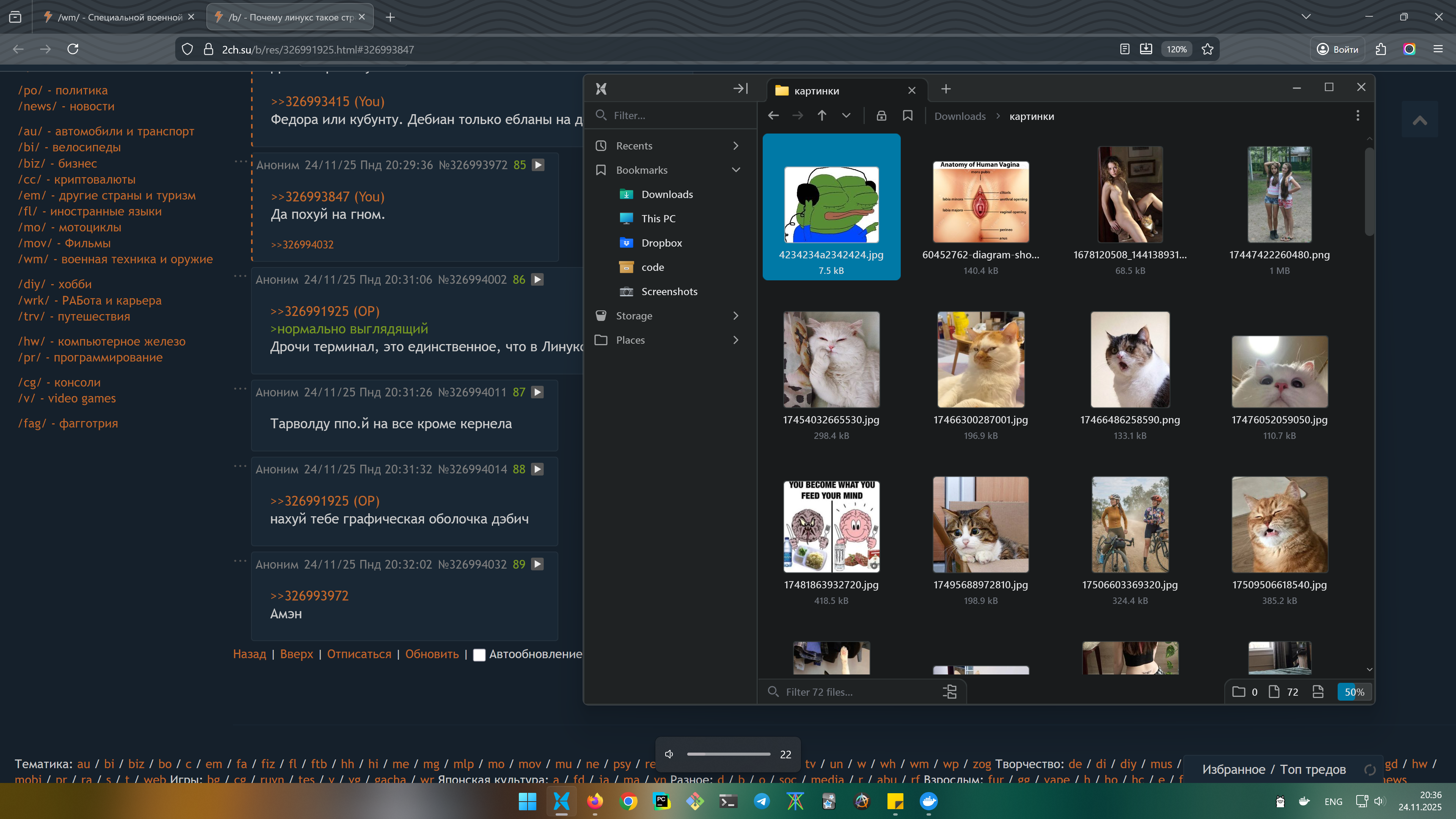
Task: Click the play button on post №326993972
Action: (x=538, y=165)
